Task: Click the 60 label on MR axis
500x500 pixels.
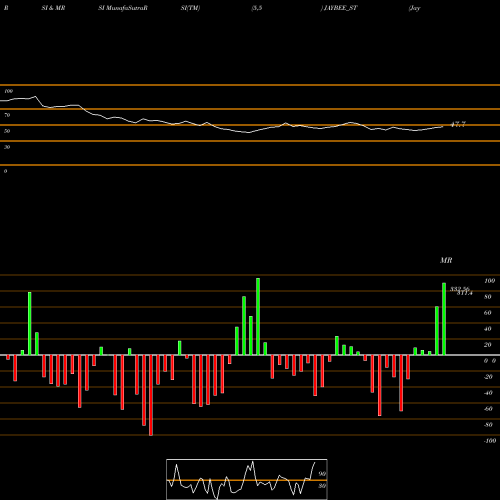Action: tap(488, 313)
